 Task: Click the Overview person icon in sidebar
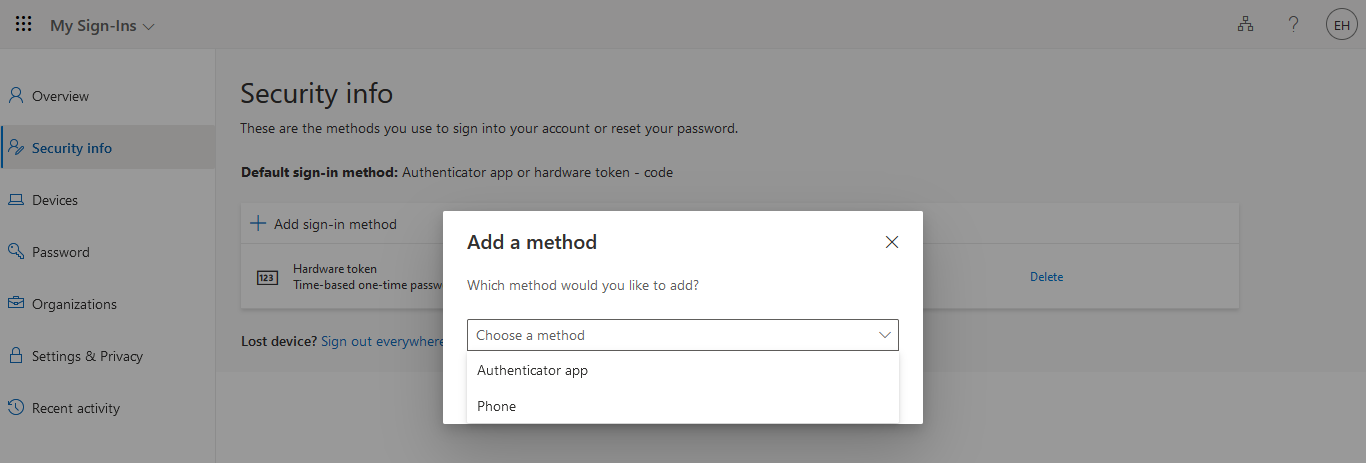tap(16, 96)
